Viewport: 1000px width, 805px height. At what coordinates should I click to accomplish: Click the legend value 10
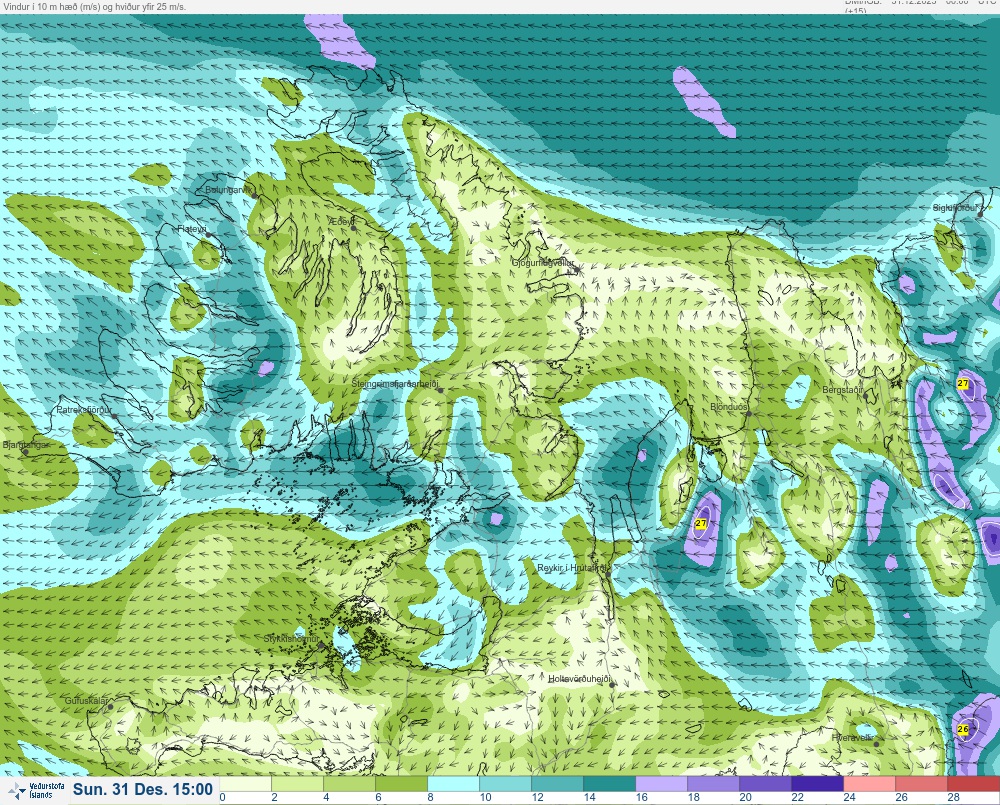pyautogui.click(x=485, y=797)
